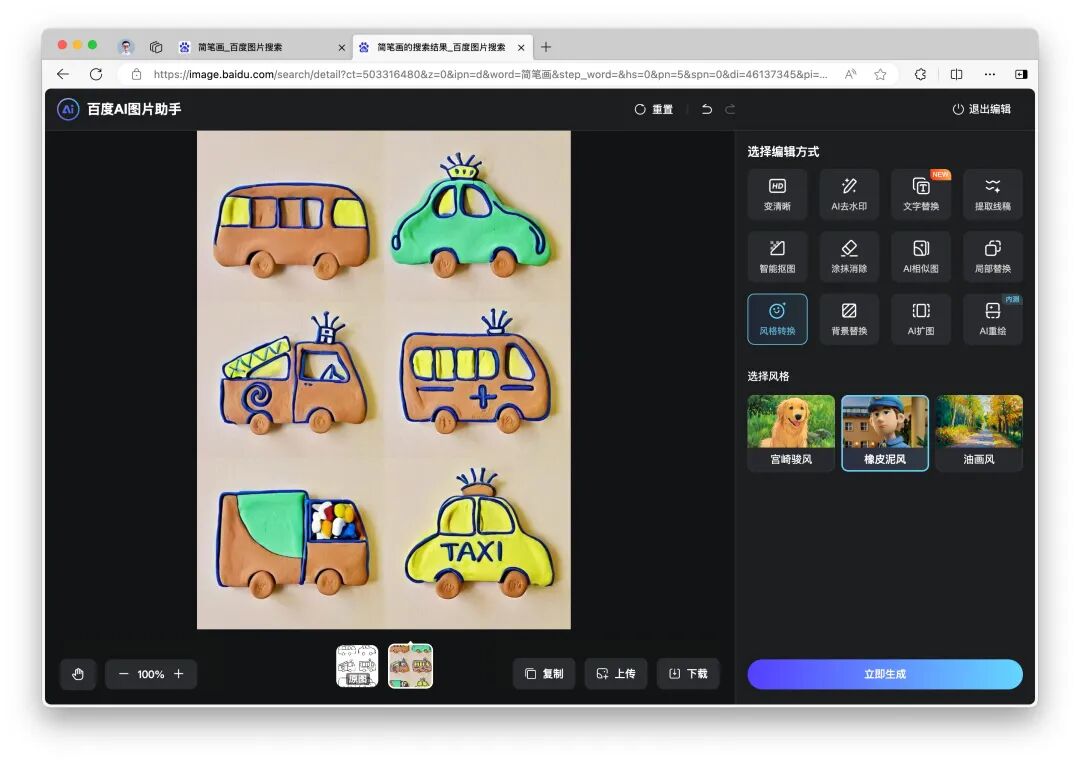Choose the AI去水印 watermark removal tool

tap(849, 194)
